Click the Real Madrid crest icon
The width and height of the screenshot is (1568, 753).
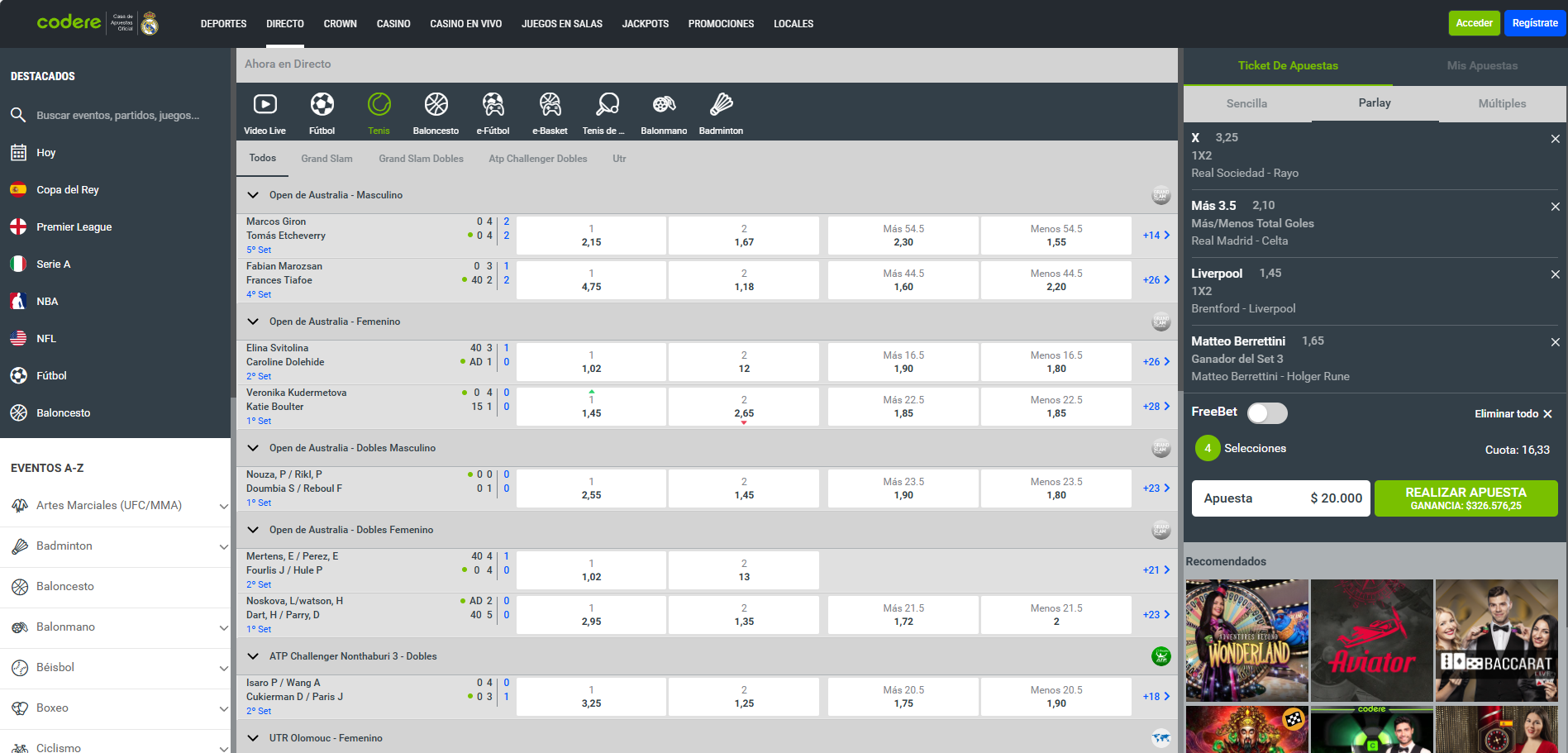(149, 23)
